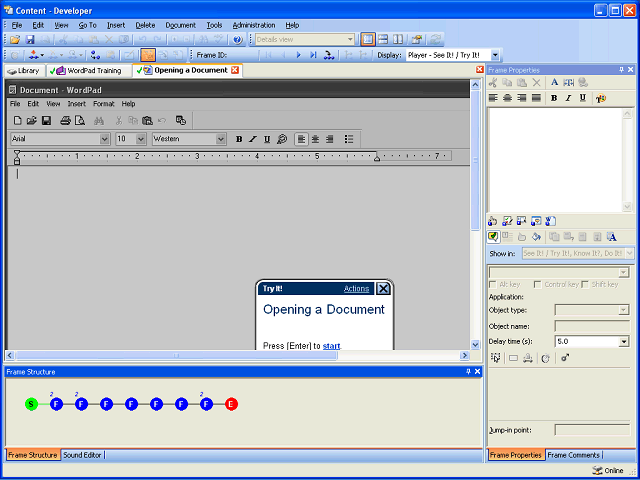Image resolution: width=640 pixels, height=480 pixels.
Task: Switch to the WordPad Training tab
Action: 89,71
